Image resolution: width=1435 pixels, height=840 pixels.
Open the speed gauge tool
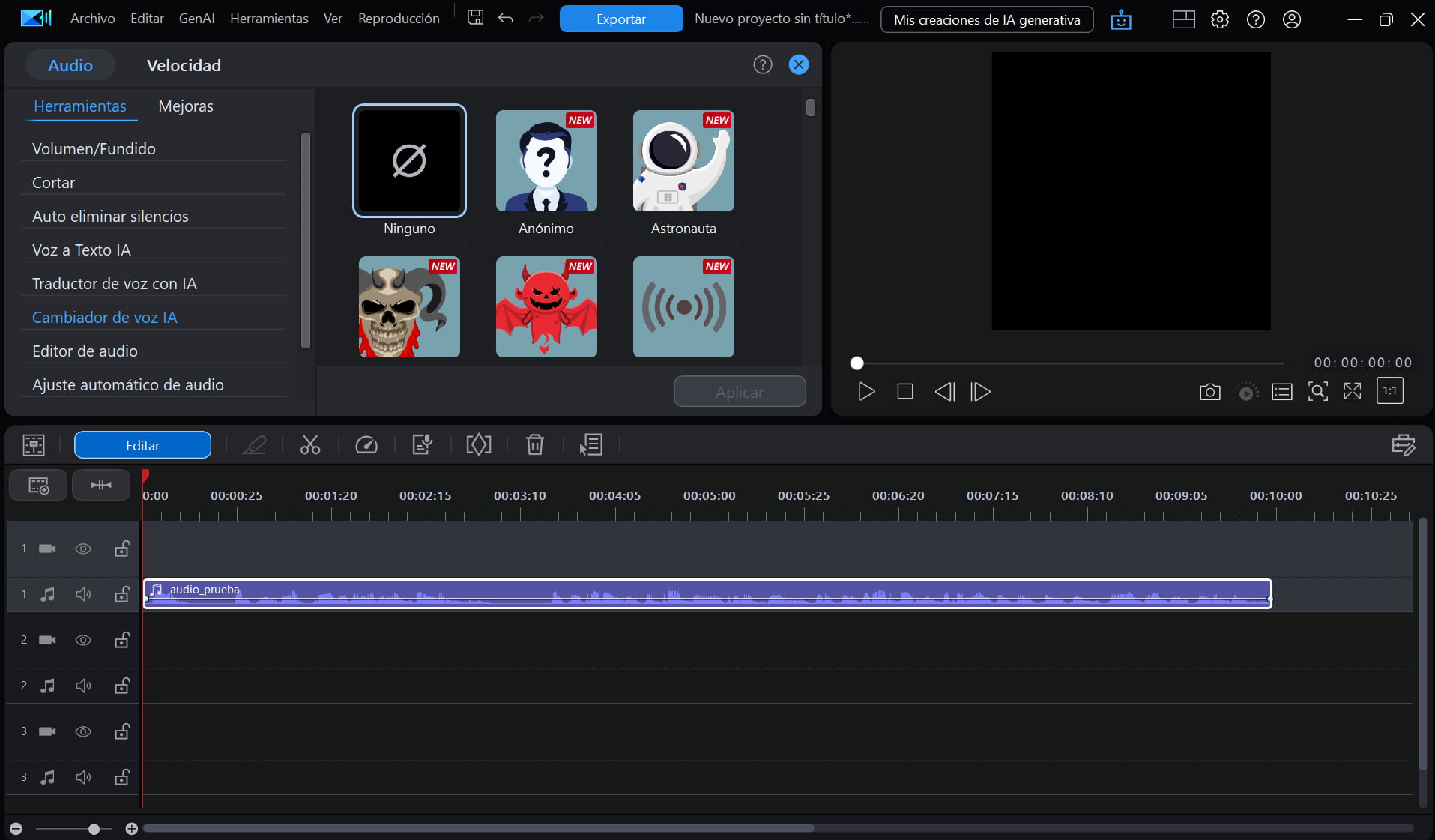(x=366, y=445)
